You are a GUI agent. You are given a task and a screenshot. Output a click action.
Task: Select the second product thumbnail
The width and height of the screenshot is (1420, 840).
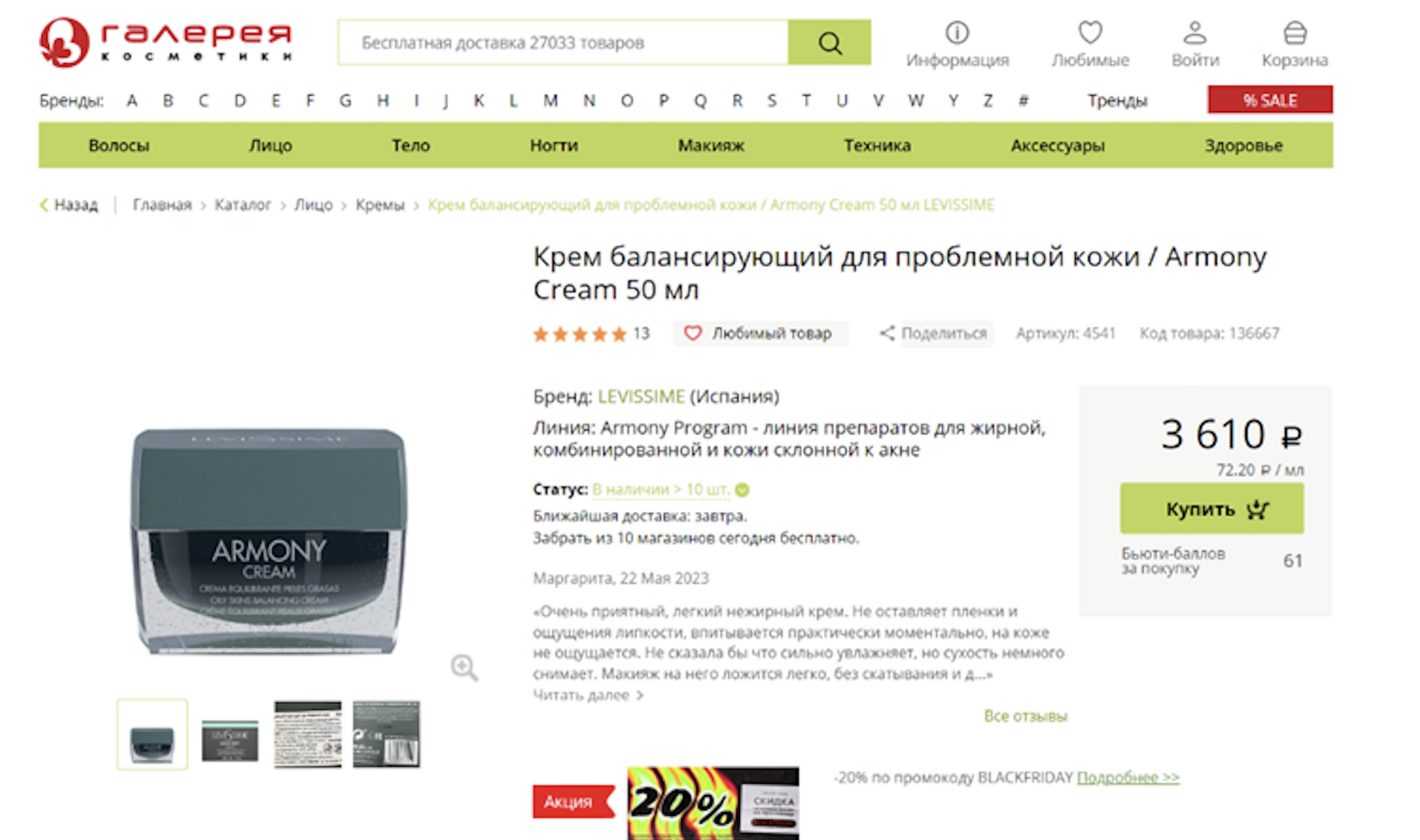[230, 735]
